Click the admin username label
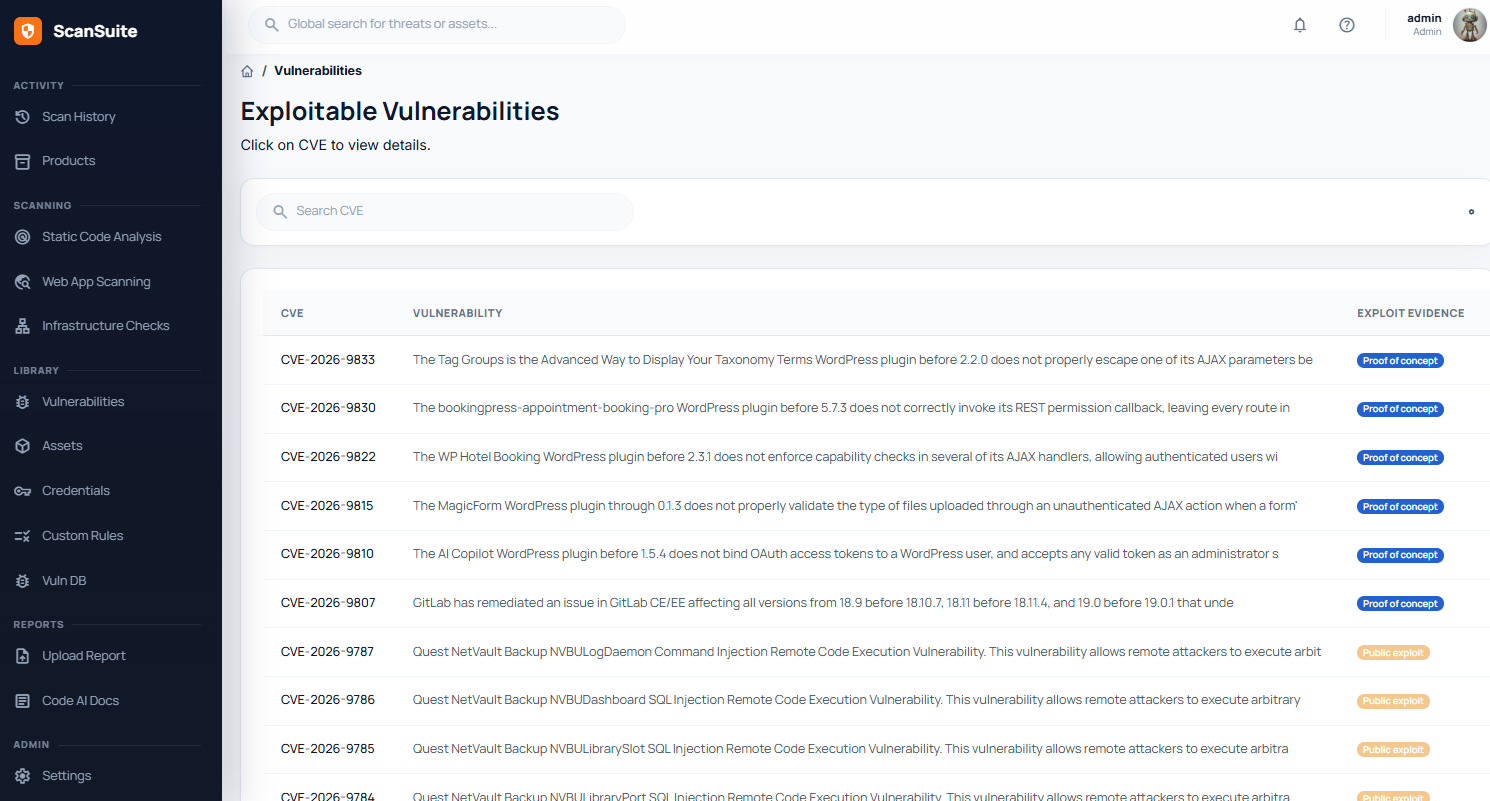This screenshot has width=1490, height=801. click(x=1424, y=18)
